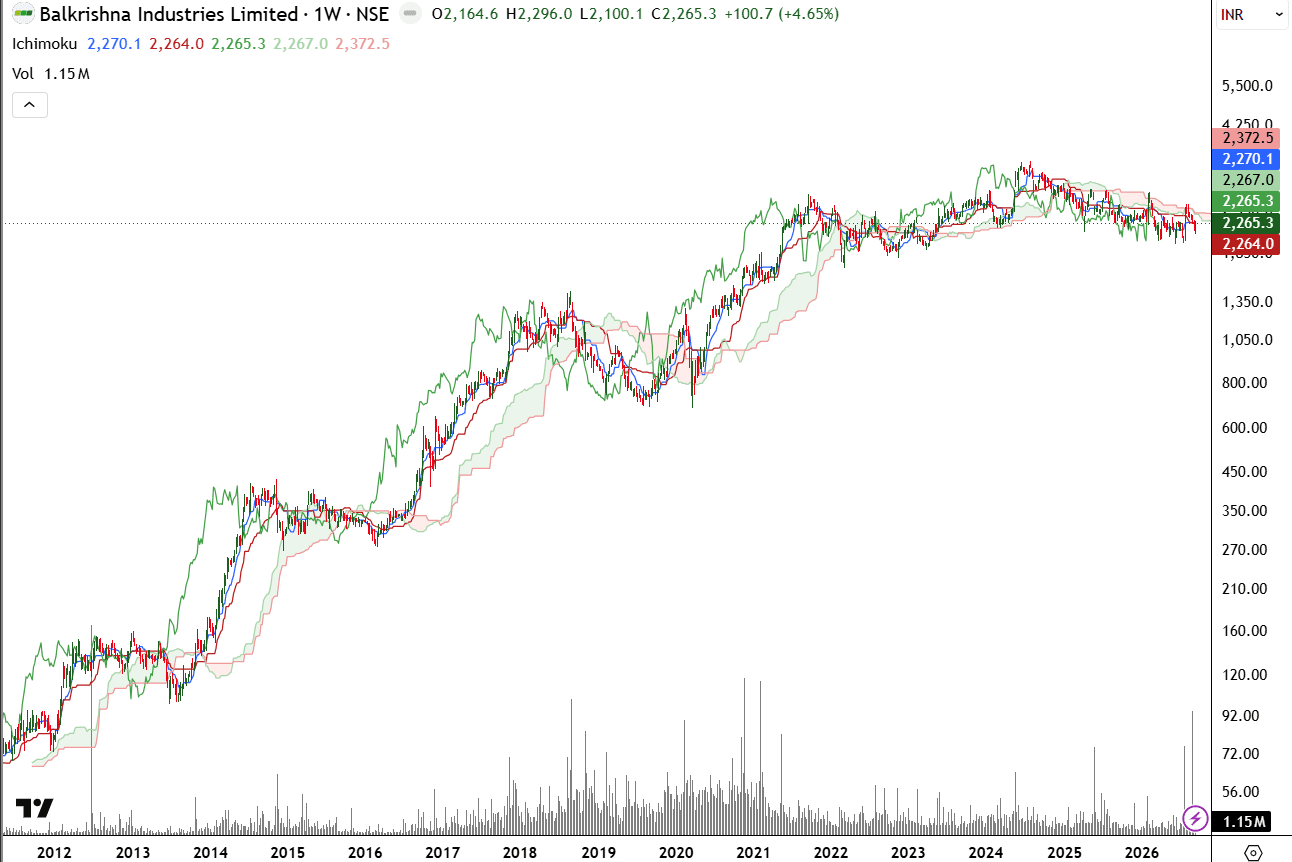
Task: Click the 2023 label on time axis
Action: pos(908,853)
